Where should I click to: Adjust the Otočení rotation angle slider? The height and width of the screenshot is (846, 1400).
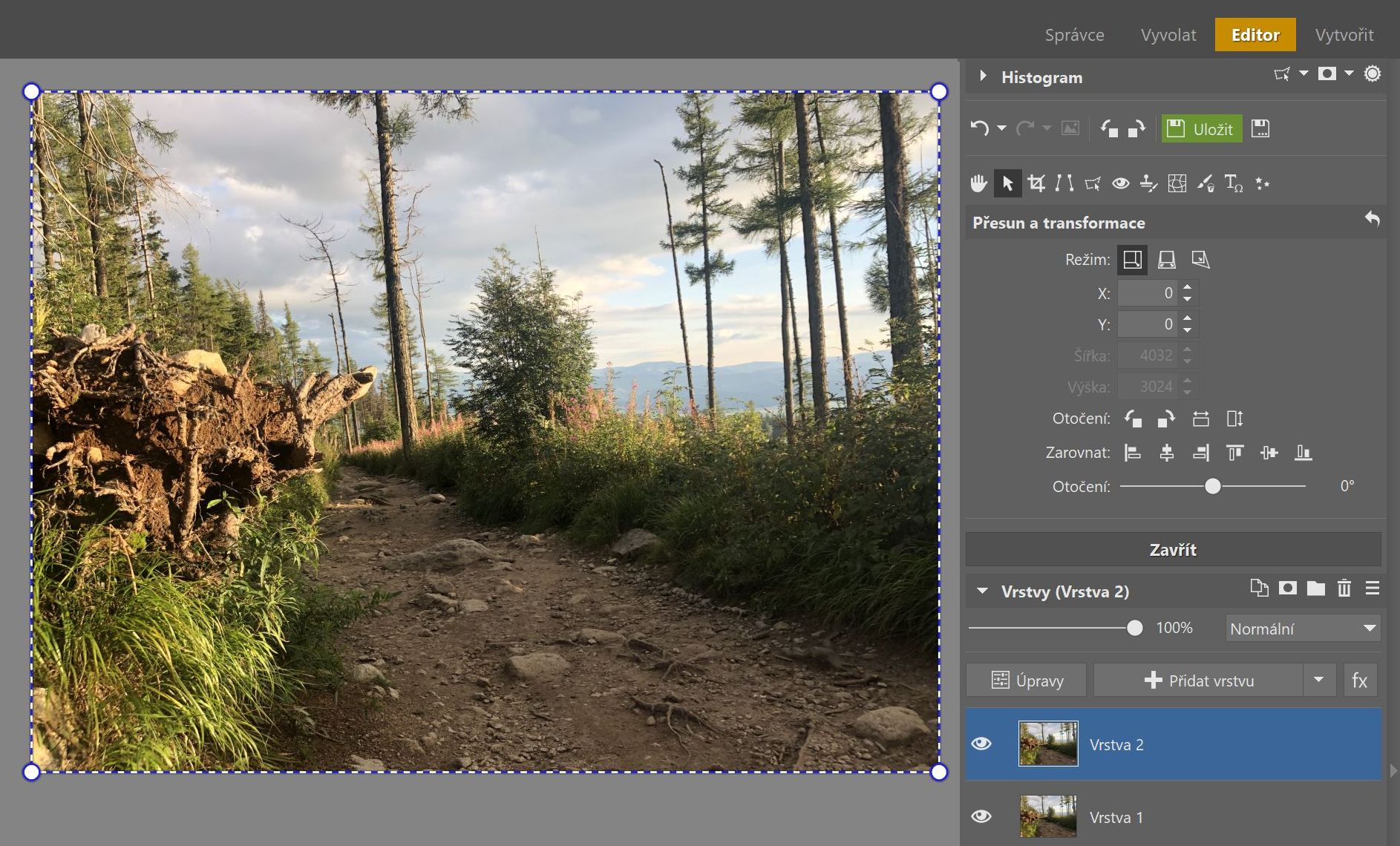tap(1213, 486)
